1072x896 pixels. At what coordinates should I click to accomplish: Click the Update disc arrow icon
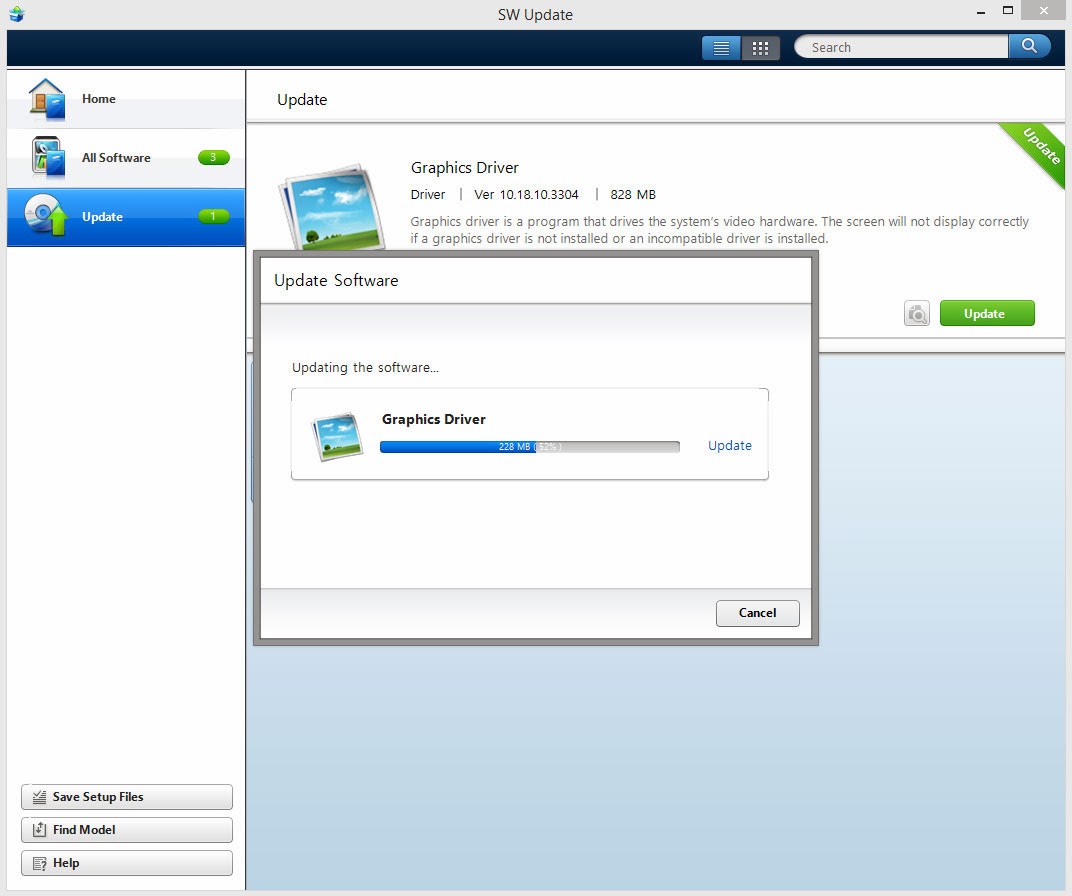point(46,215)
